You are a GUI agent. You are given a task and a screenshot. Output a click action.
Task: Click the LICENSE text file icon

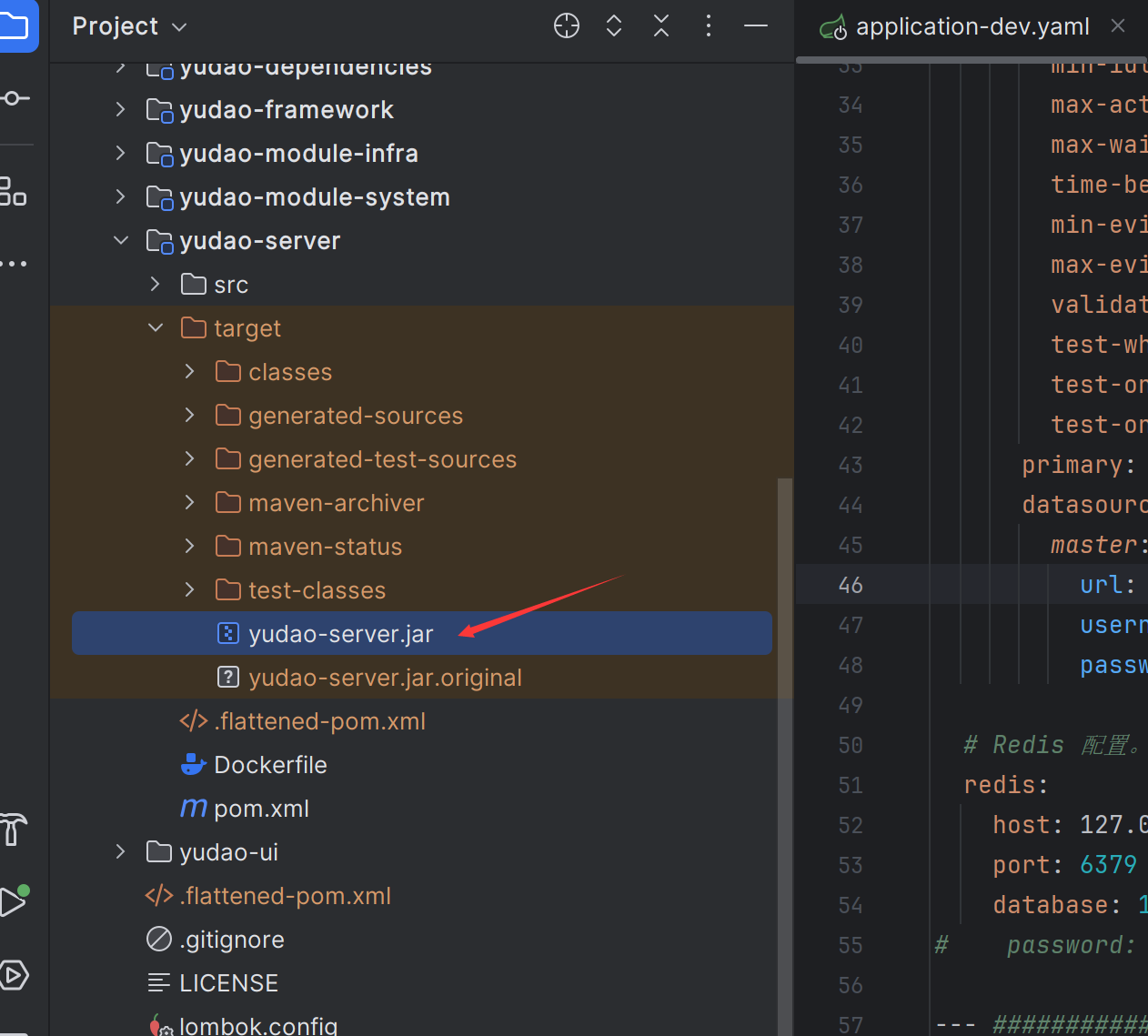click(x=159, y=982)
